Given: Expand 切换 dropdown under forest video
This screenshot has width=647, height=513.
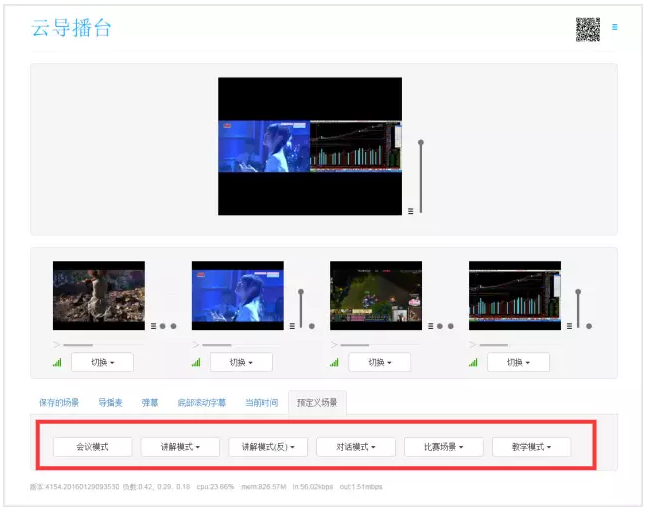Looking at the screenshot, I should click(102, 362).
